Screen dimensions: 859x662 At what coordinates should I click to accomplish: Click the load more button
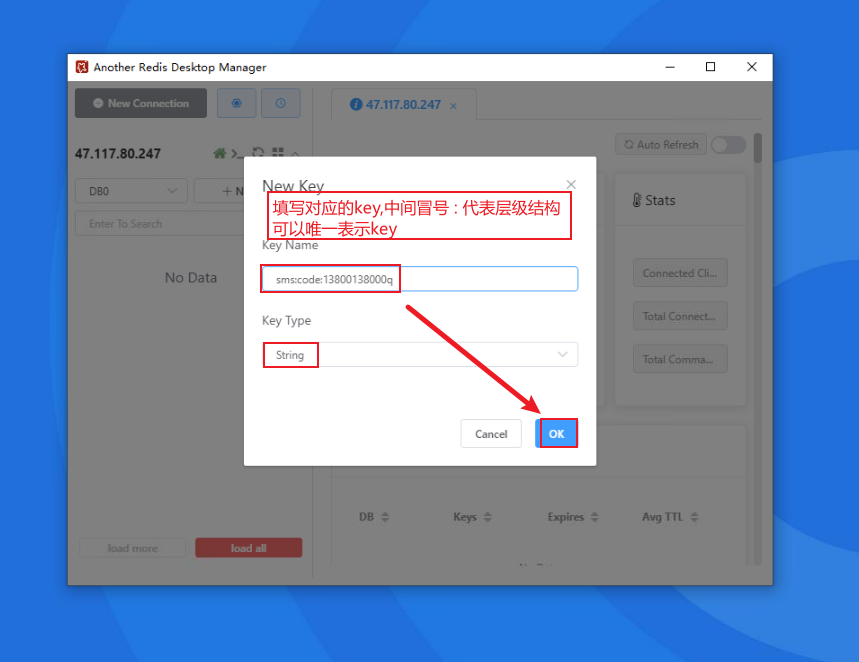click(133, 548)
